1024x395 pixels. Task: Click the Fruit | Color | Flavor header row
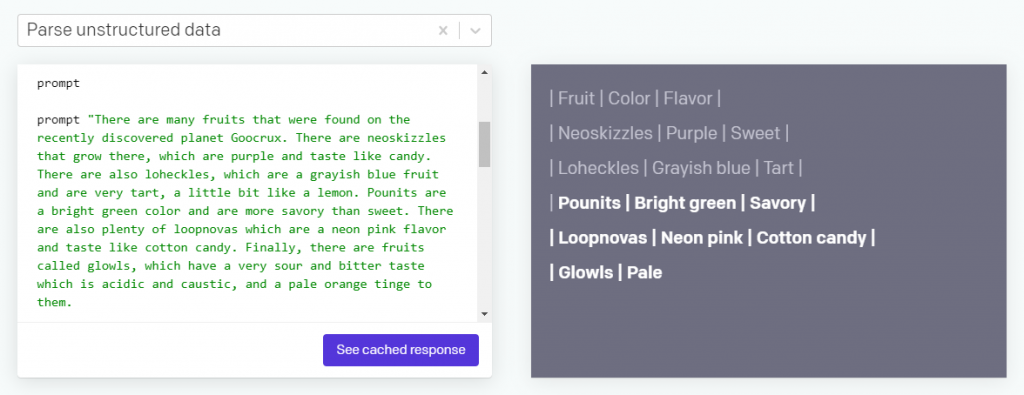point(635,99)
